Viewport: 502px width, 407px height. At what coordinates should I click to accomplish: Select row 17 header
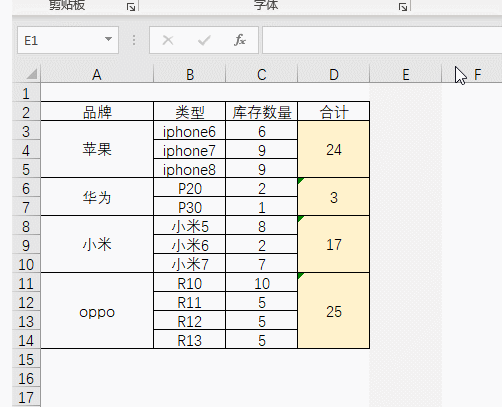coord(26,397)
